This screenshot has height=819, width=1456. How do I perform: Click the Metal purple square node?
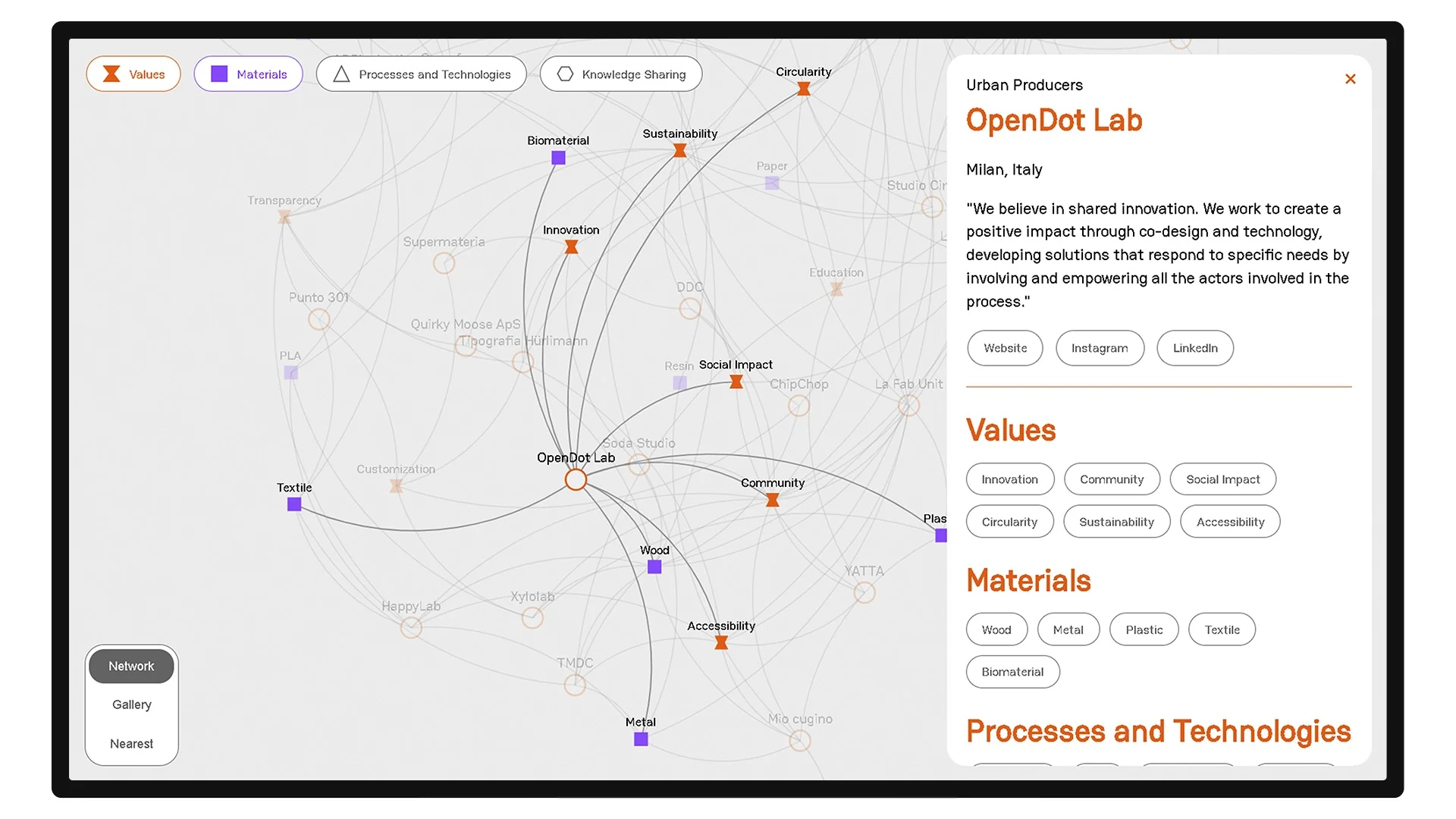coord(641,739)
